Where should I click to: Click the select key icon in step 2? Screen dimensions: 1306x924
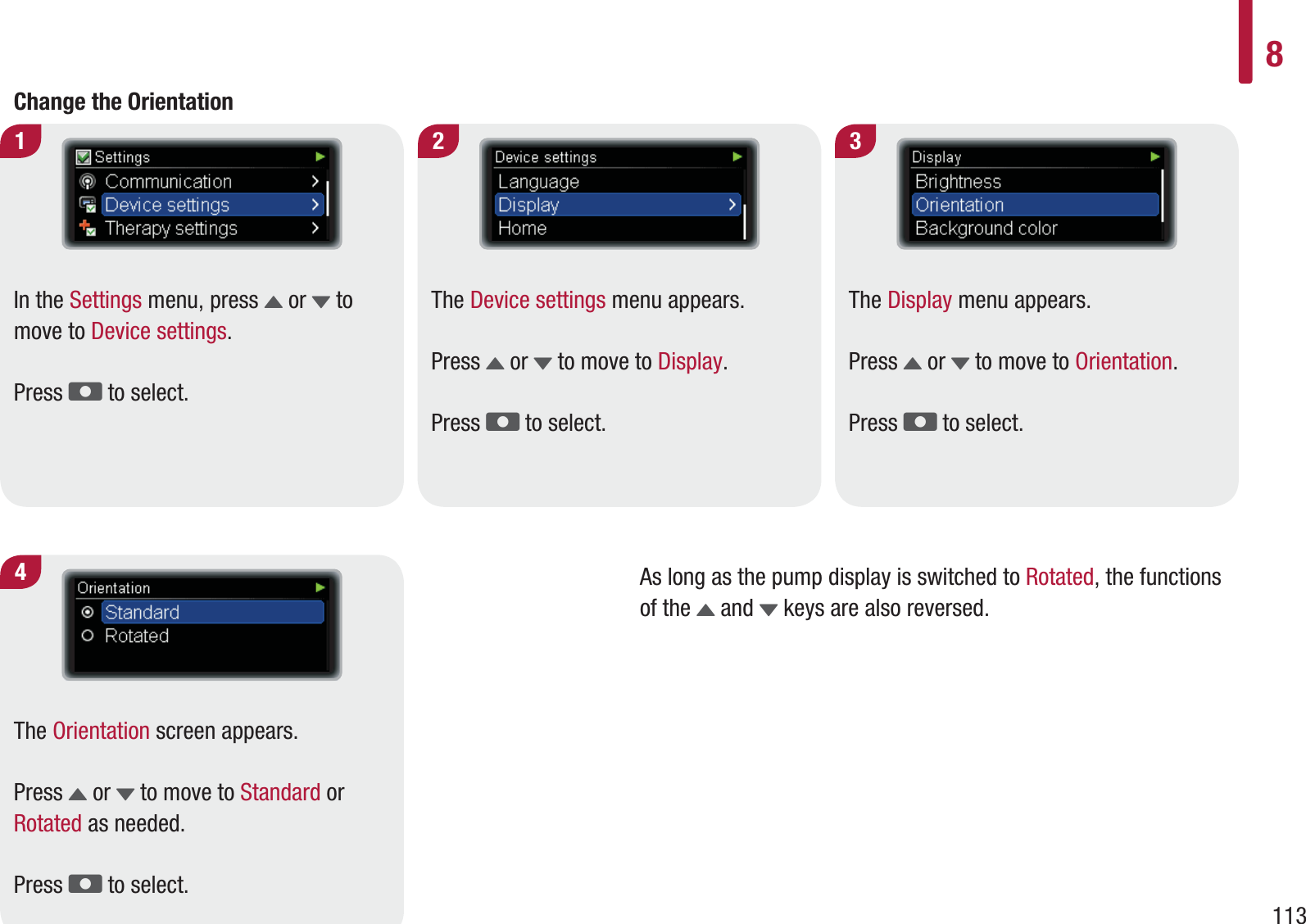[x=502, y=423]
